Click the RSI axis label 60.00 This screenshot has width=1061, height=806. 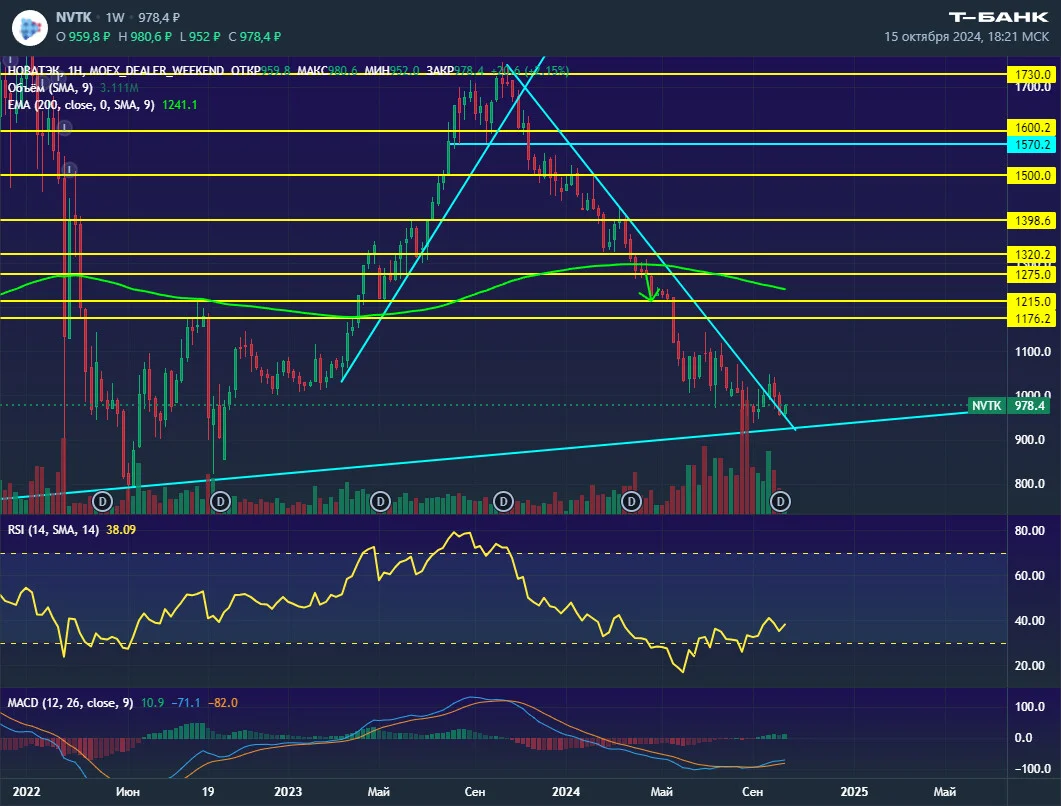[1029, 576]
